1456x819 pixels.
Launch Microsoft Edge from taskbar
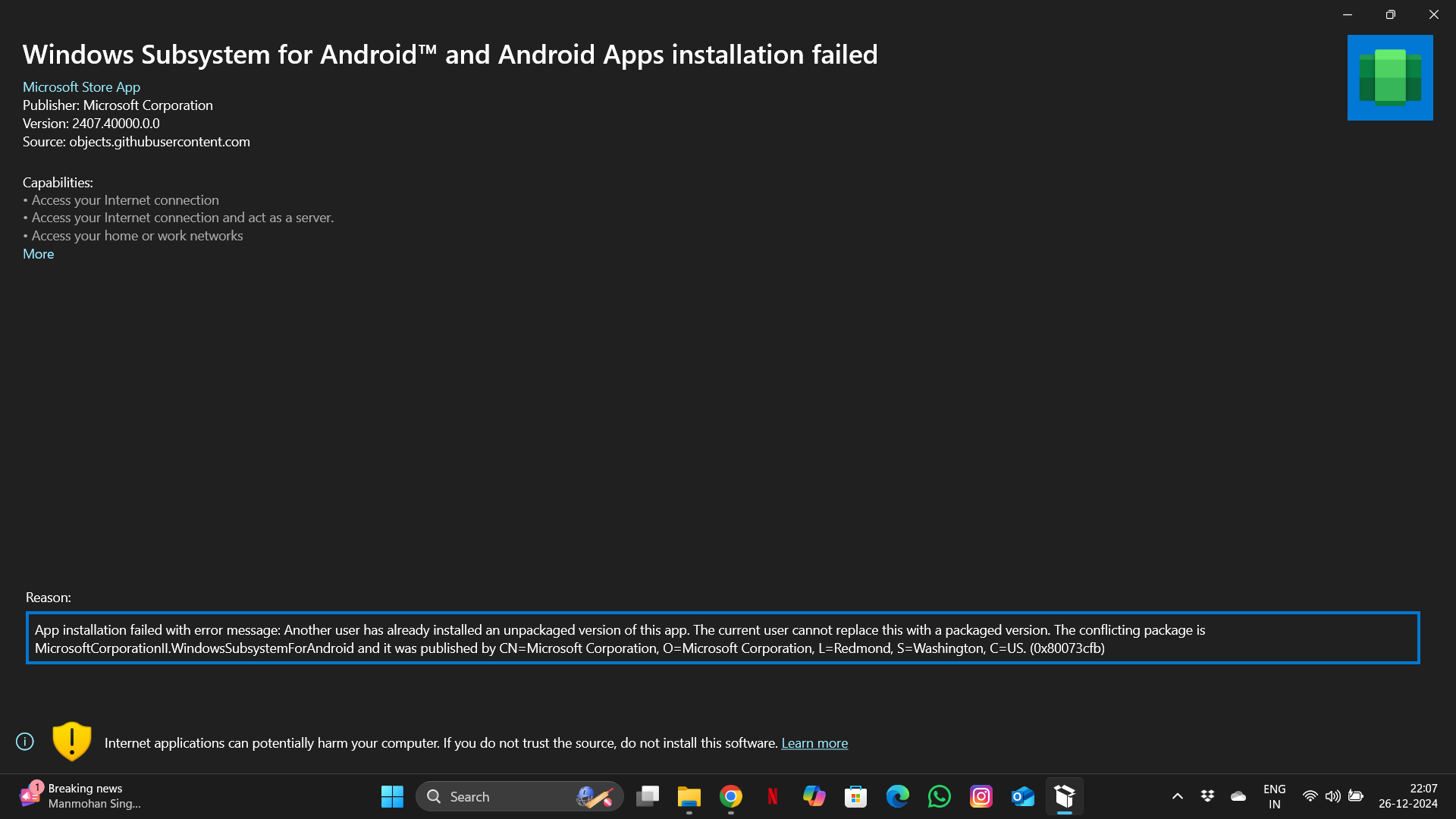[898, 796]
